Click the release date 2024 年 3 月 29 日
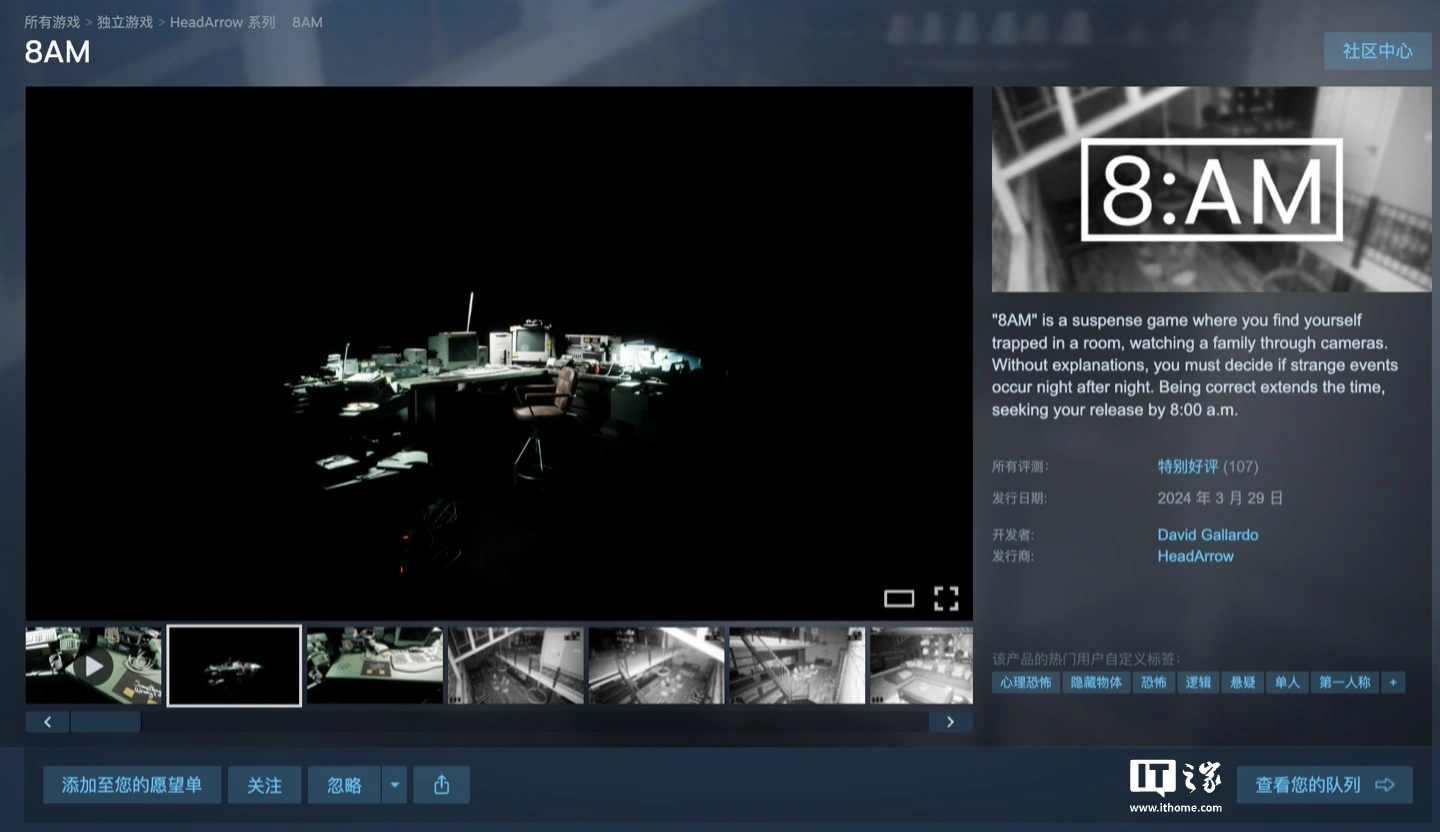Screen dimensions: 1440x832 [x=1220, y=497]
